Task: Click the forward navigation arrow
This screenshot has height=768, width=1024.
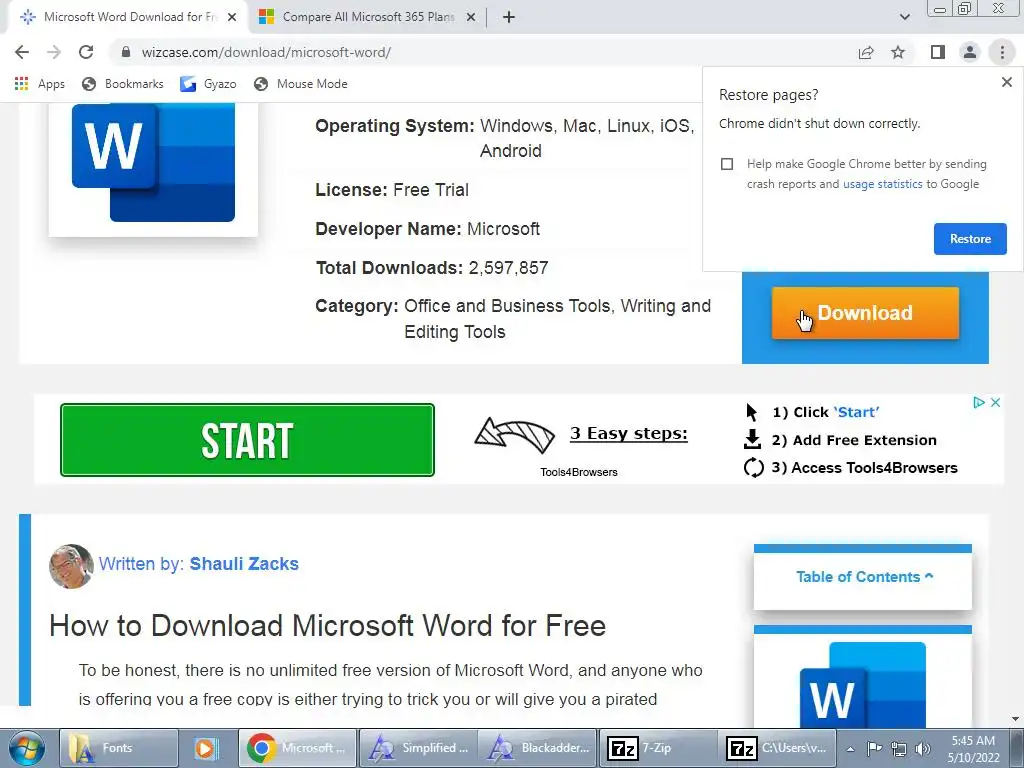Action: tap(54, 52)
